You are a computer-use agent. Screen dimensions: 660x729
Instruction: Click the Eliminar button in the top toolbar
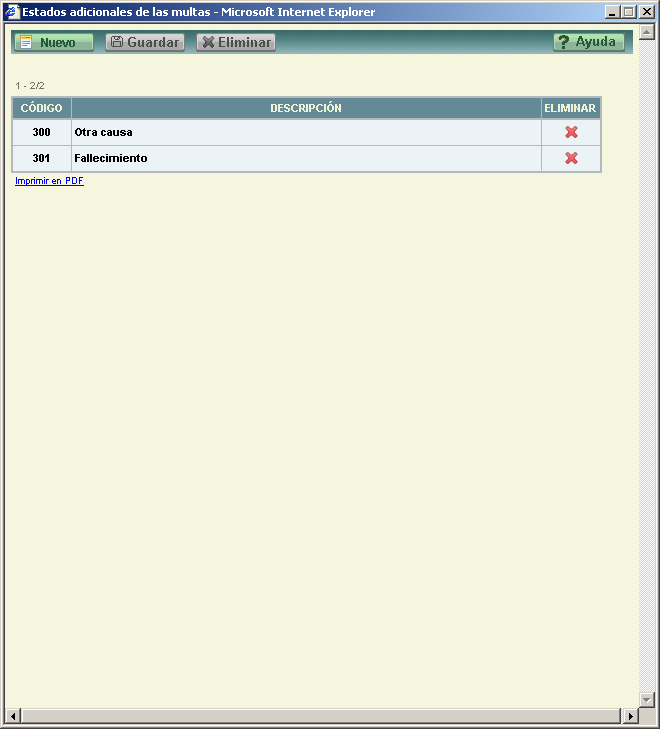pos(235,43)
